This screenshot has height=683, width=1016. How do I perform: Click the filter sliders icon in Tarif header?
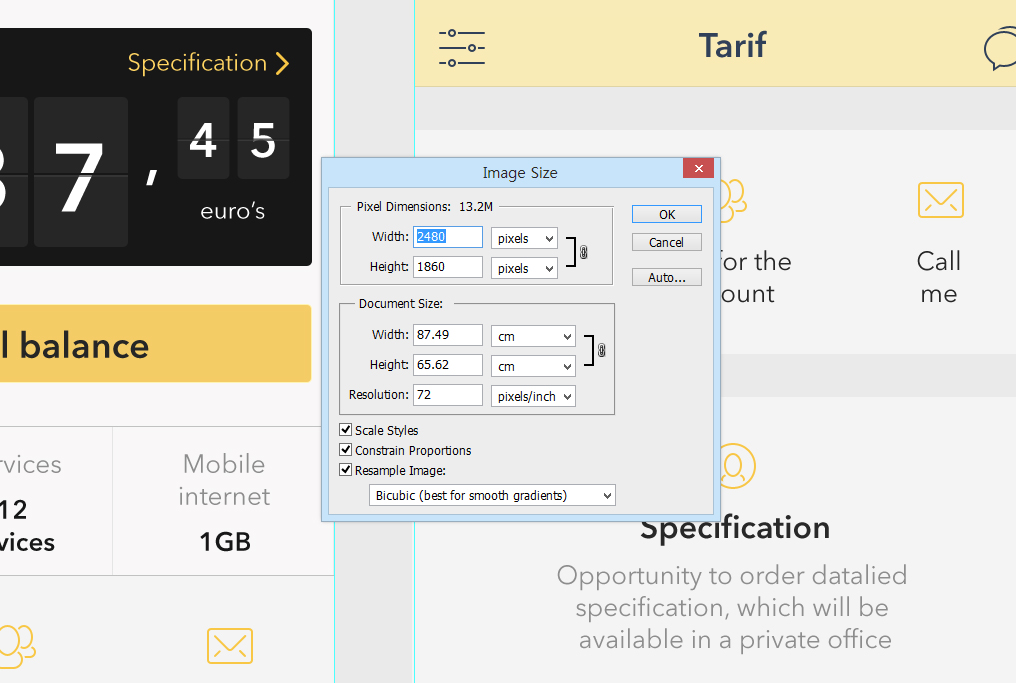coord(462,48)
